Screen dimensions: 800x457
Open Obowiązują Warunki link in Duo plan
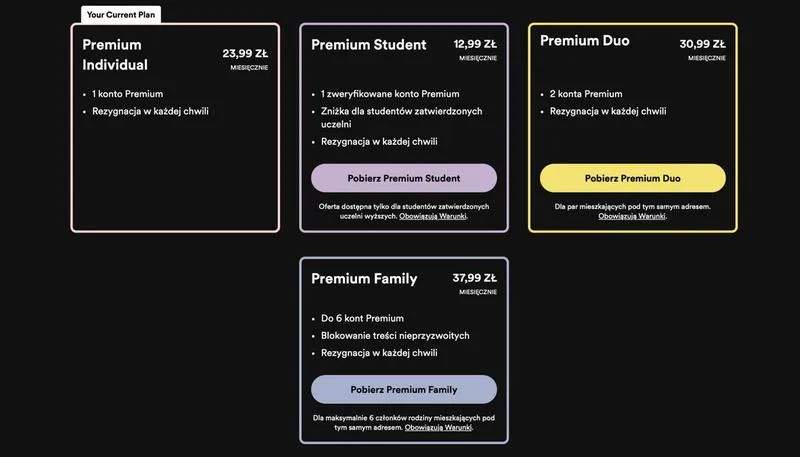632,216
